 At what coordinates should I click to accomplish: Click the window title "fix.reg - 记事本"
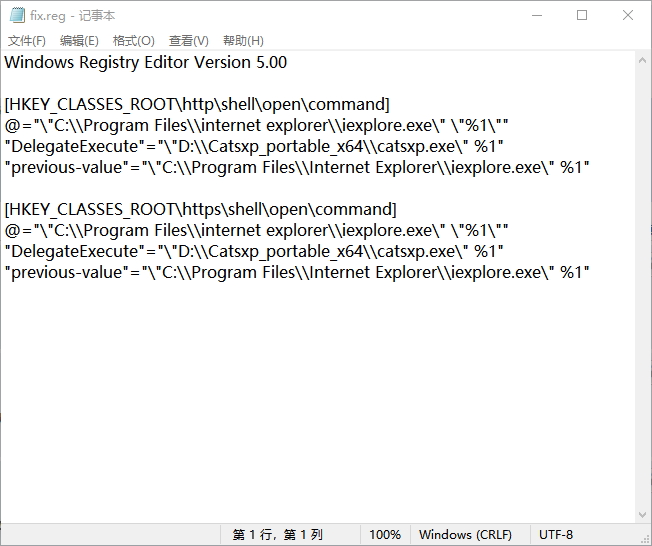point(72,15)
